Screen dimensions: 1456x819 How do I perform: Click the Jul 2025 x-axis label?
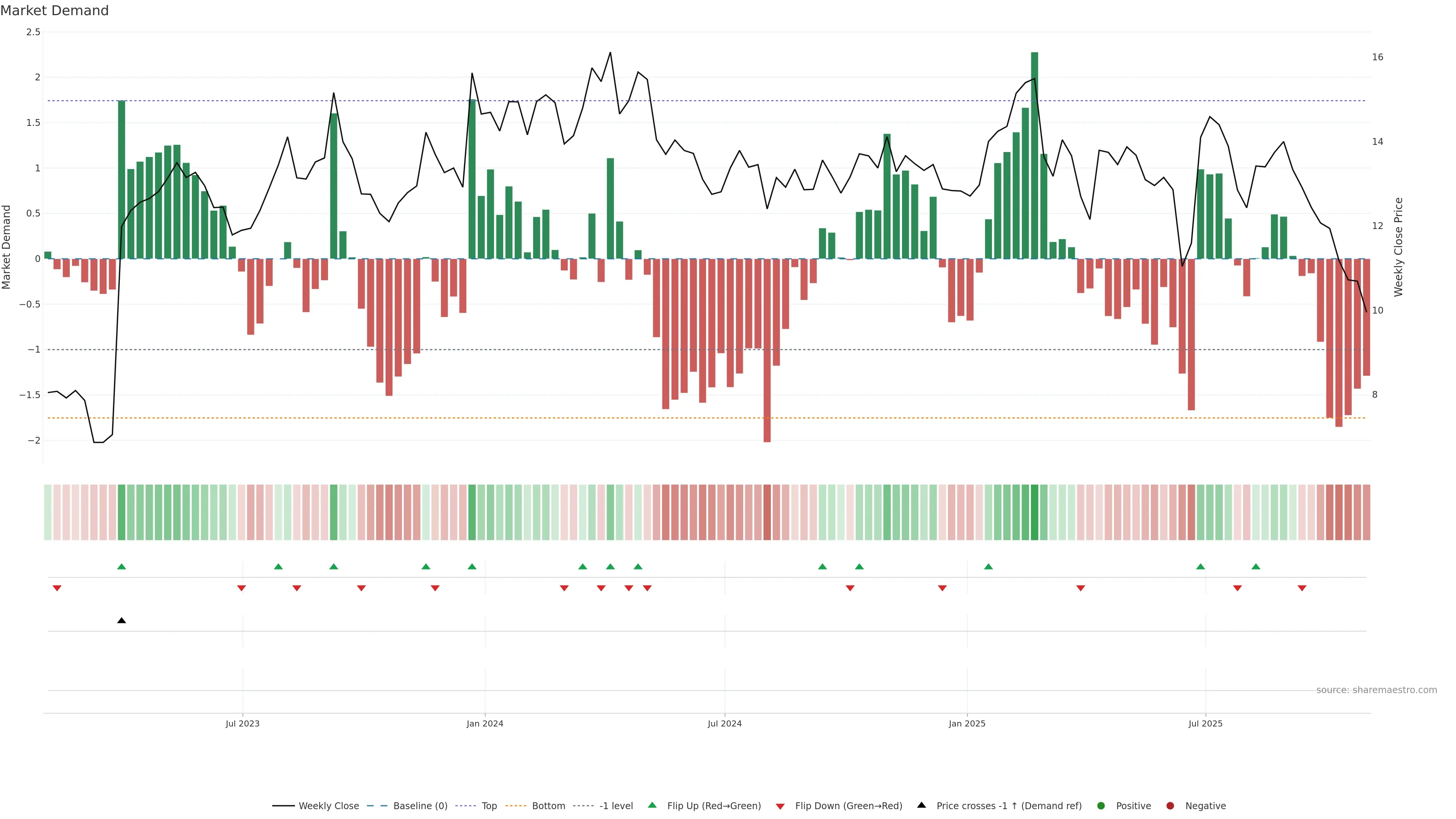[x=1206, y=723]
